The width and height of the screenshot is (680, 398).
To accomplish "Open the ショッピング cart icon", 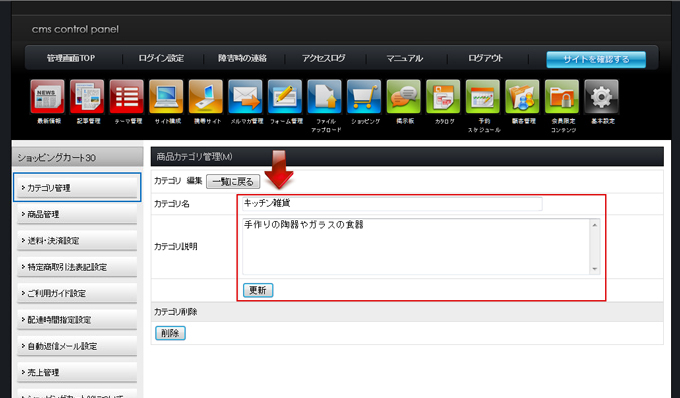I will pos(364,96).
